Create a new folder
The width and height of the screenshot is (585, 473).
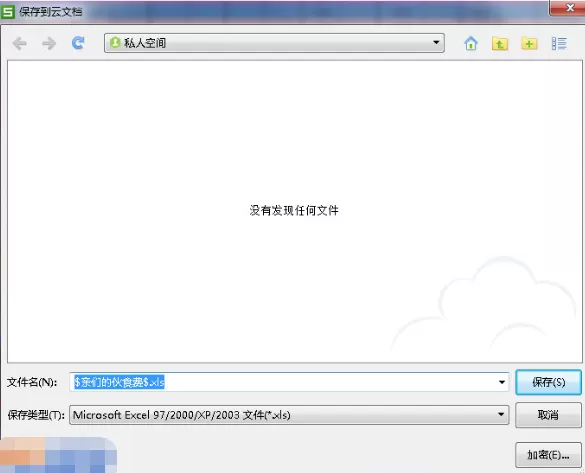pyautogui.click(x=529, y=43)
